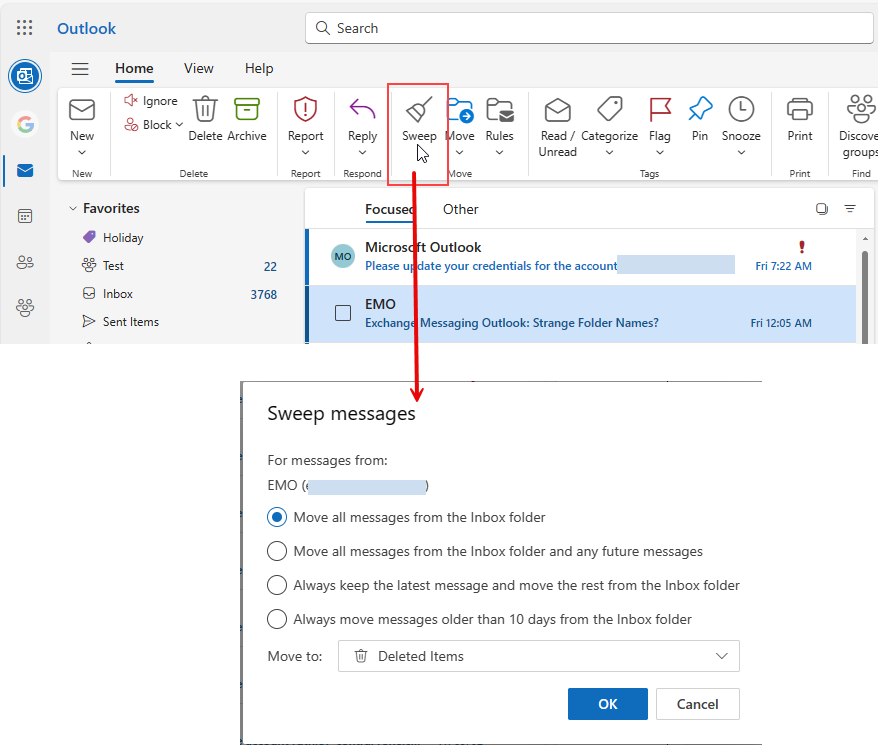The width and height of the screenshot is (878, 745).
Task: Confirm sweep with OK button
Action: tap(608, 704)
